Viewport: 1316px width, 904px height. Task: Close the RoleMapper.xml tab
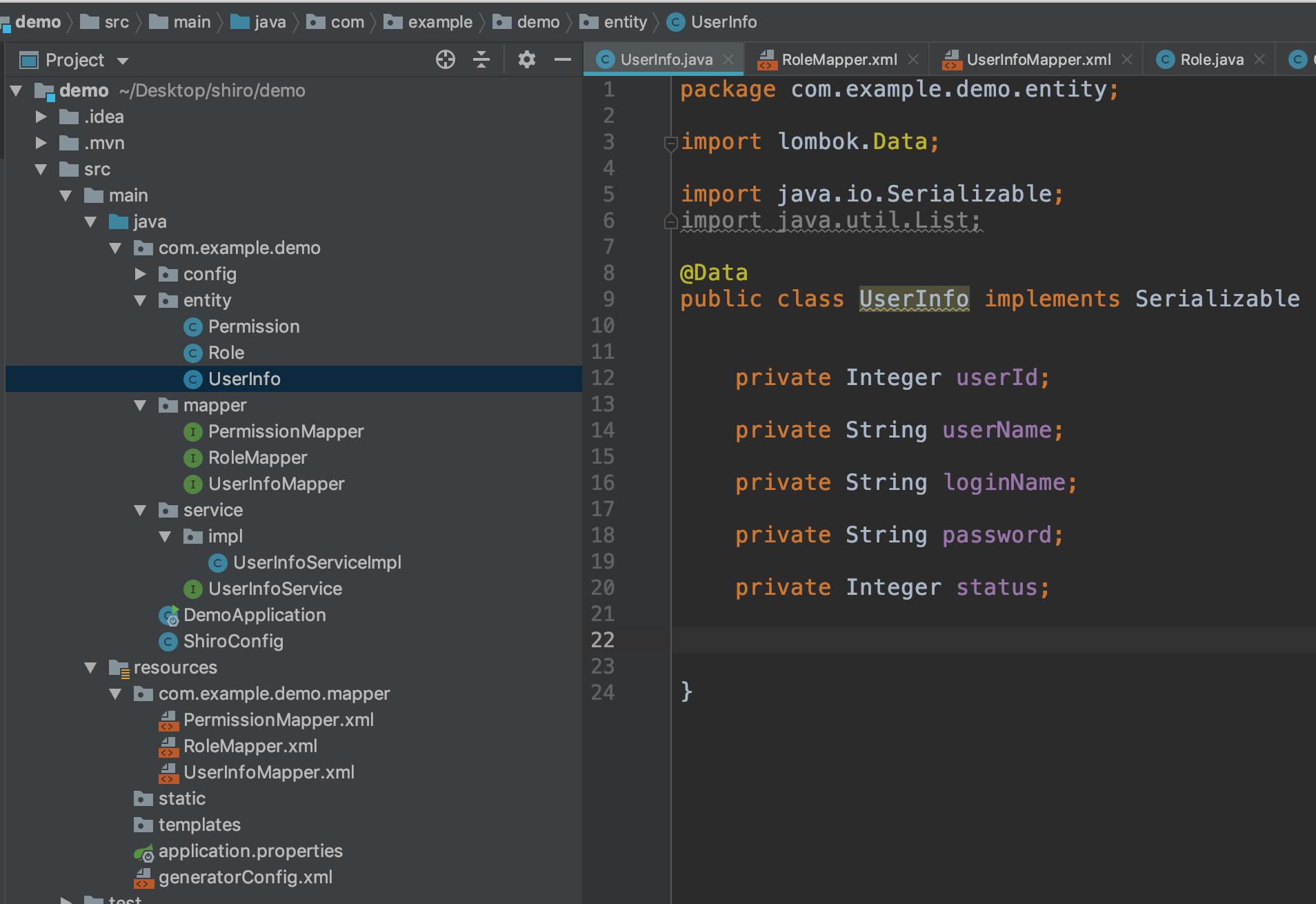pos(913,59)
